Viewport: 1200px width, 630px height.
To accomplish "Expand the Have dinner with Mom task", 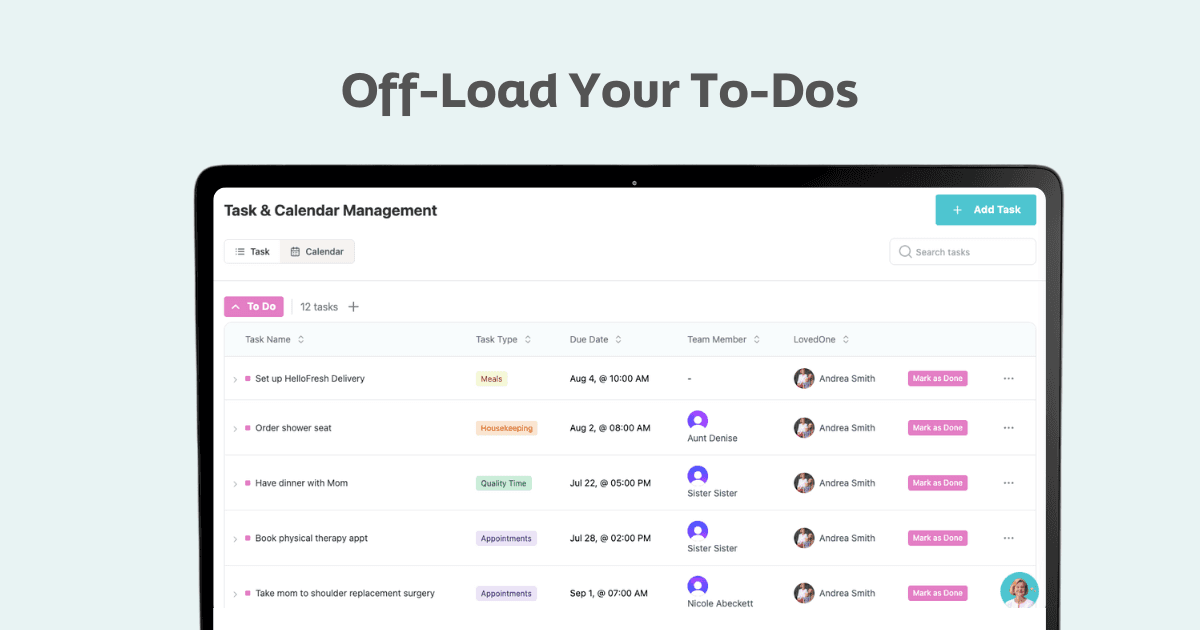I will [234, 482].
